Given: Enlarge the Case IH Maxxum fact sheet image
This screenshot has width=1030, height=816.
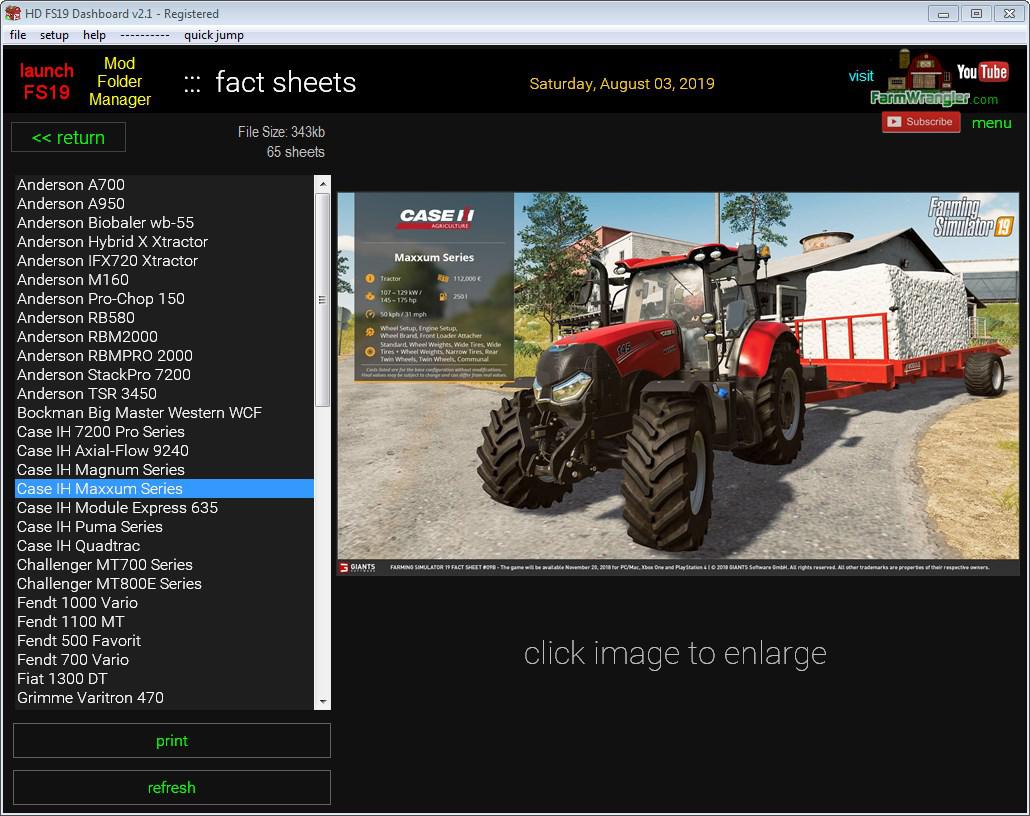Looking at the screenshot, I should [677, 384].
